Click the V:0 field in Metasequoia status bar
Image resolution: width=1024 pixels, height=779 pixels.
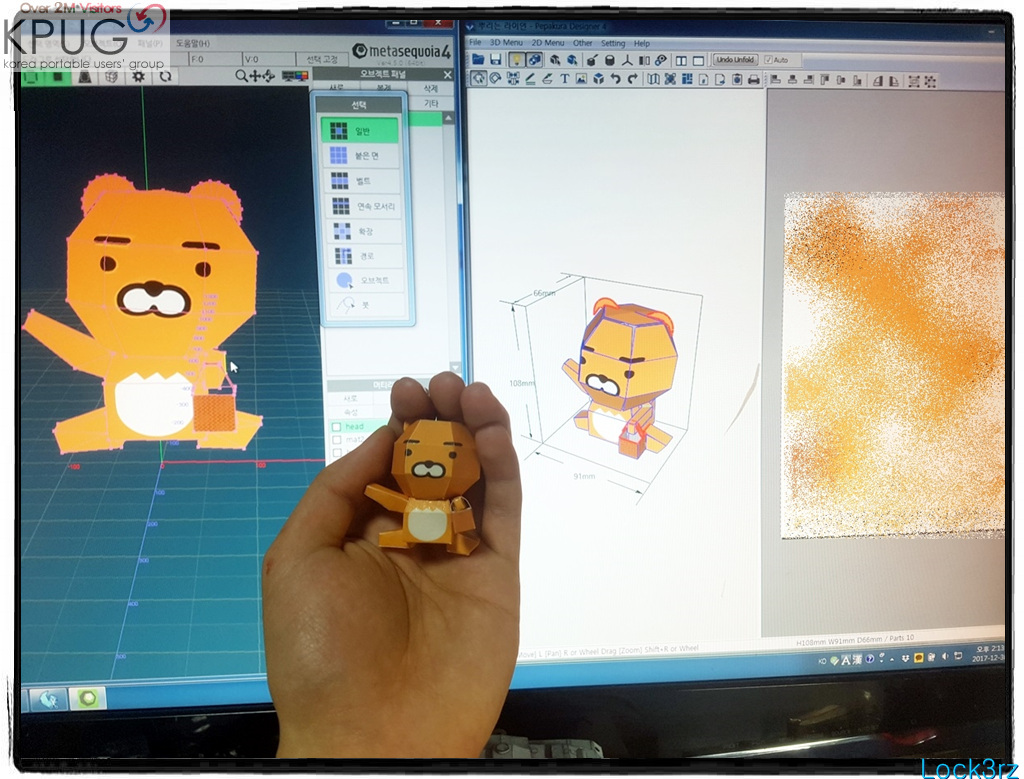point(268,59)
